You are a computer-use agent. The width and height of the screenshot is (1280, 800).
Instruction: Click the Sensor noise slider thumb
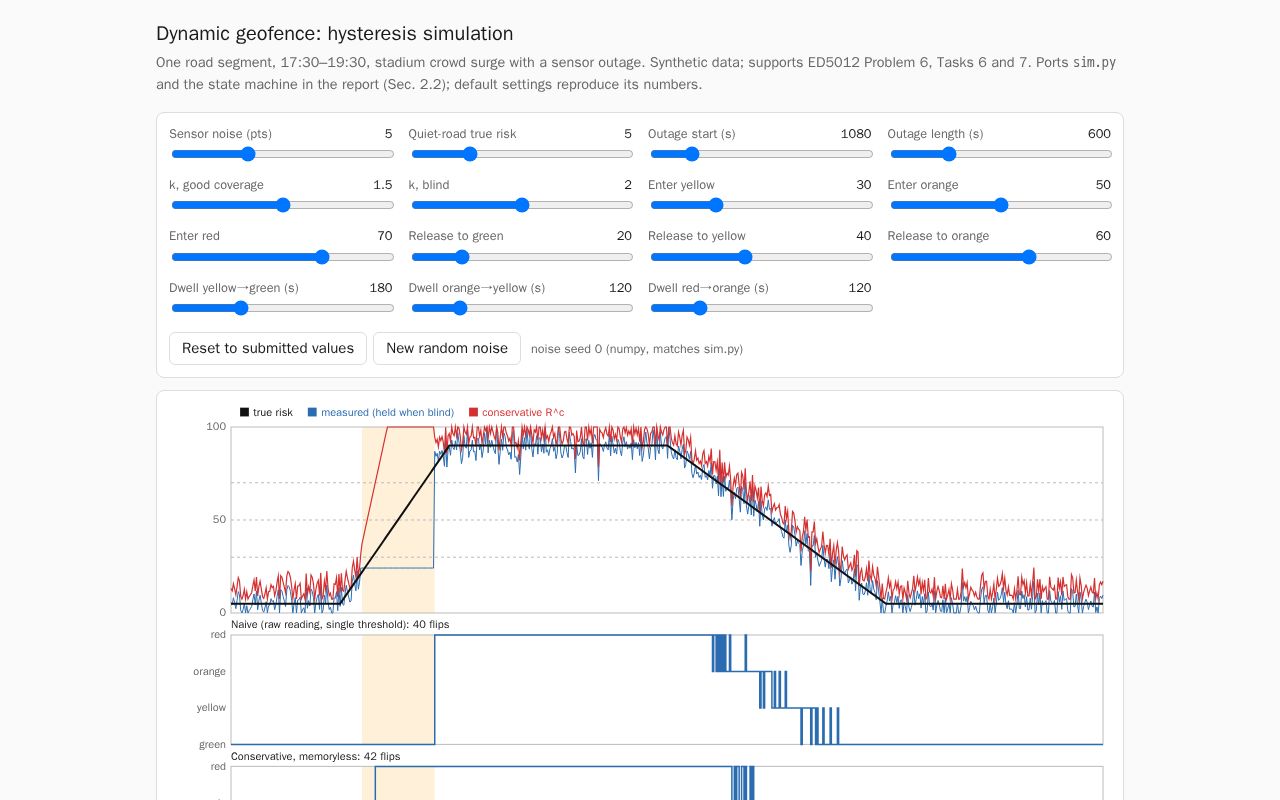pyautogui.click(x=248, y=154)
